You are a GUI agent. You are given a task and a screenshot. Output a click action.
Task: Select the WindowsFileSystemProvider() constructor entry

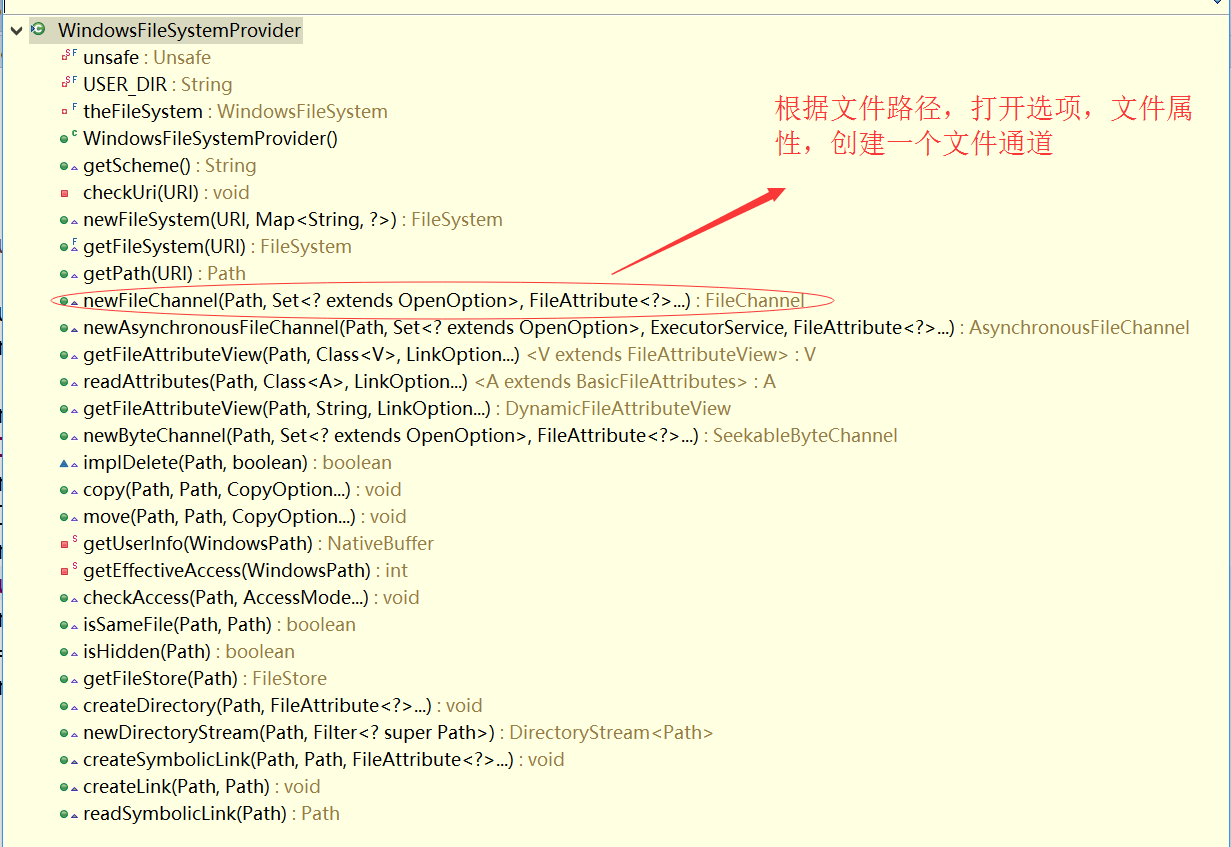point(210,139)
